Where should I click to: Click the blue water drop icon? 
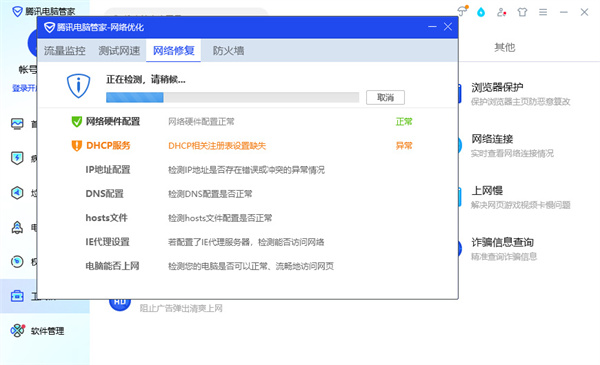[481, 12]
